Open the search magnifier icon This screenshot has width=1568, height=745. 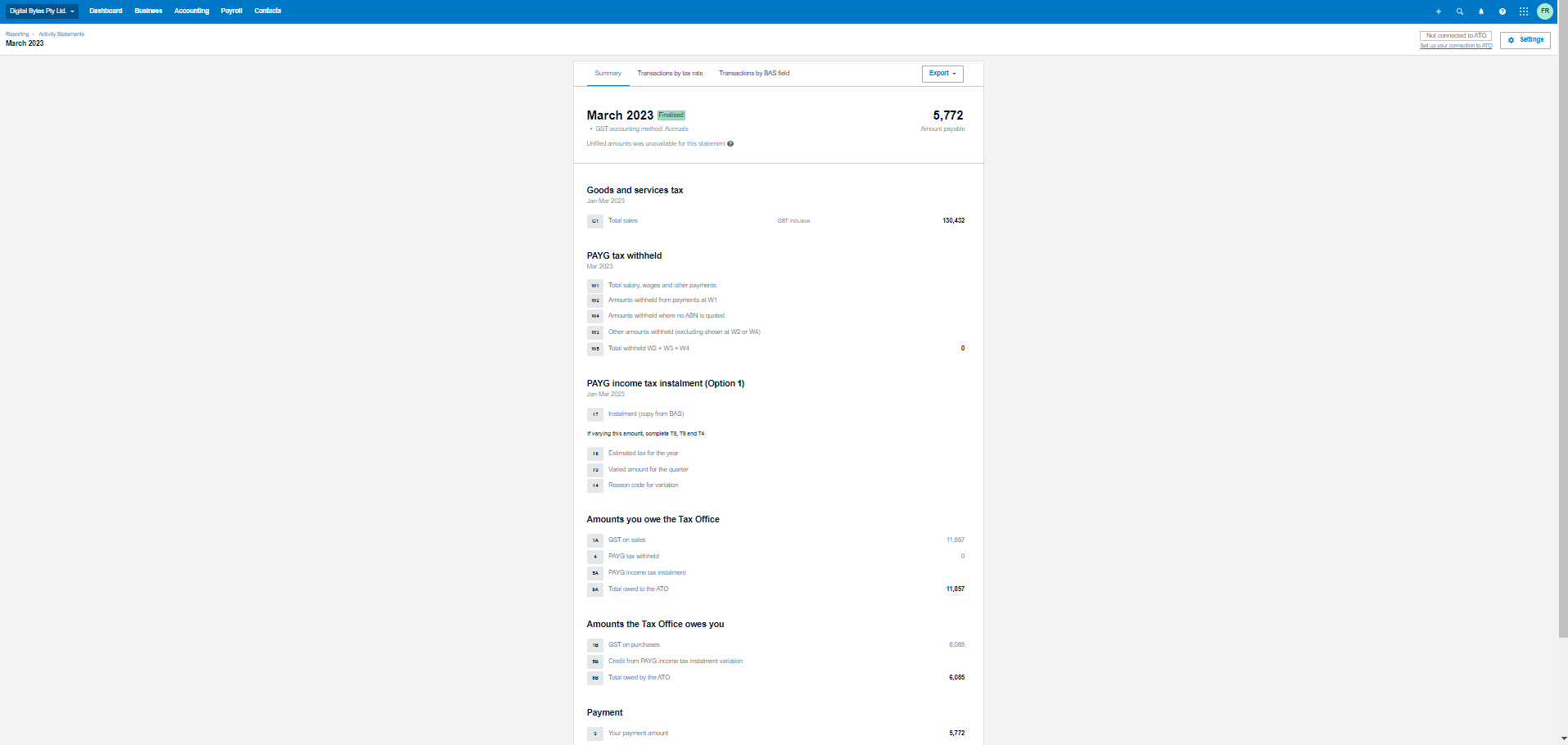(1459, 11)
